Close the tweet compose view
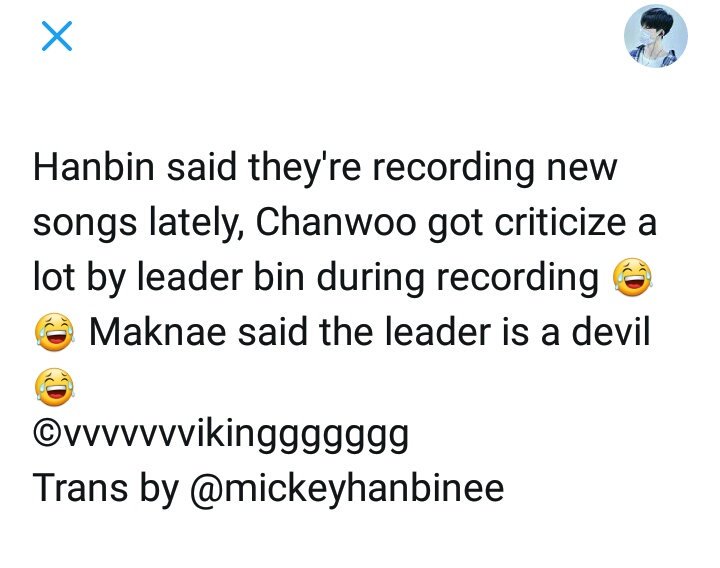Image resolution: width=720 pixels, height=568 pixels. click(57, 36)
